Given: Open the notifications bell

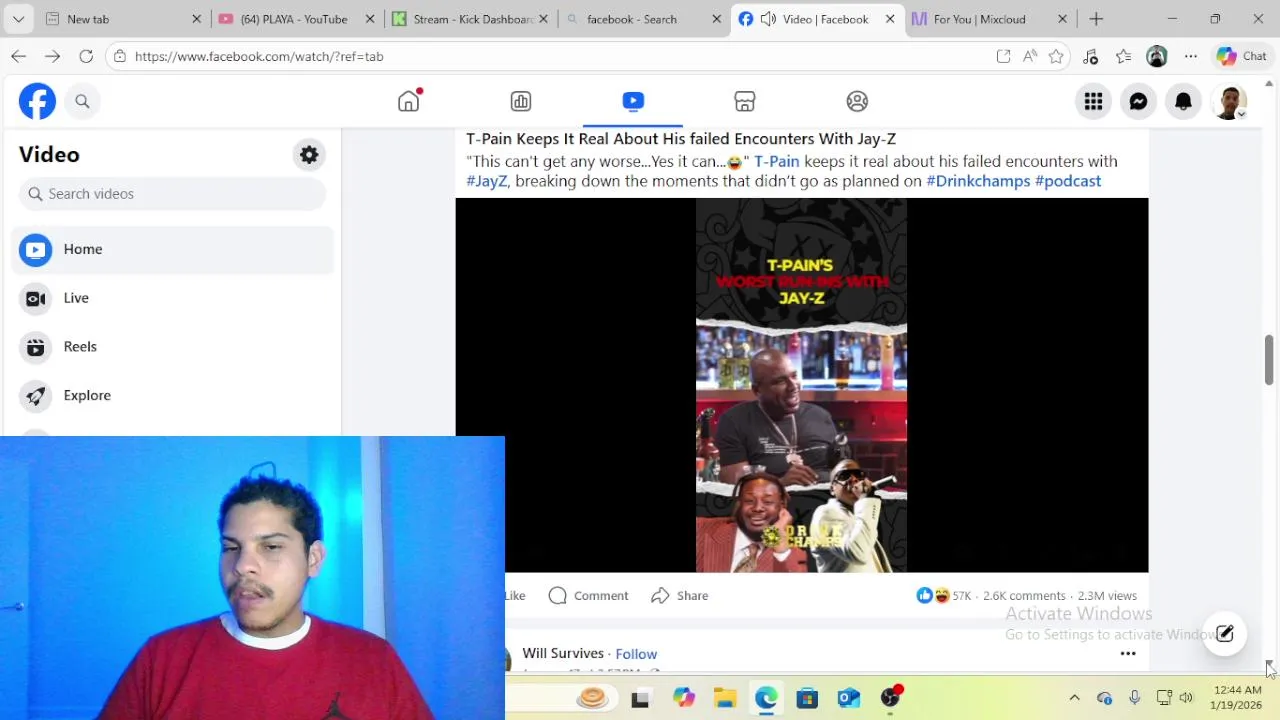Looking at the screenshot, I should pyautogui.click(x=1183, y=101).
